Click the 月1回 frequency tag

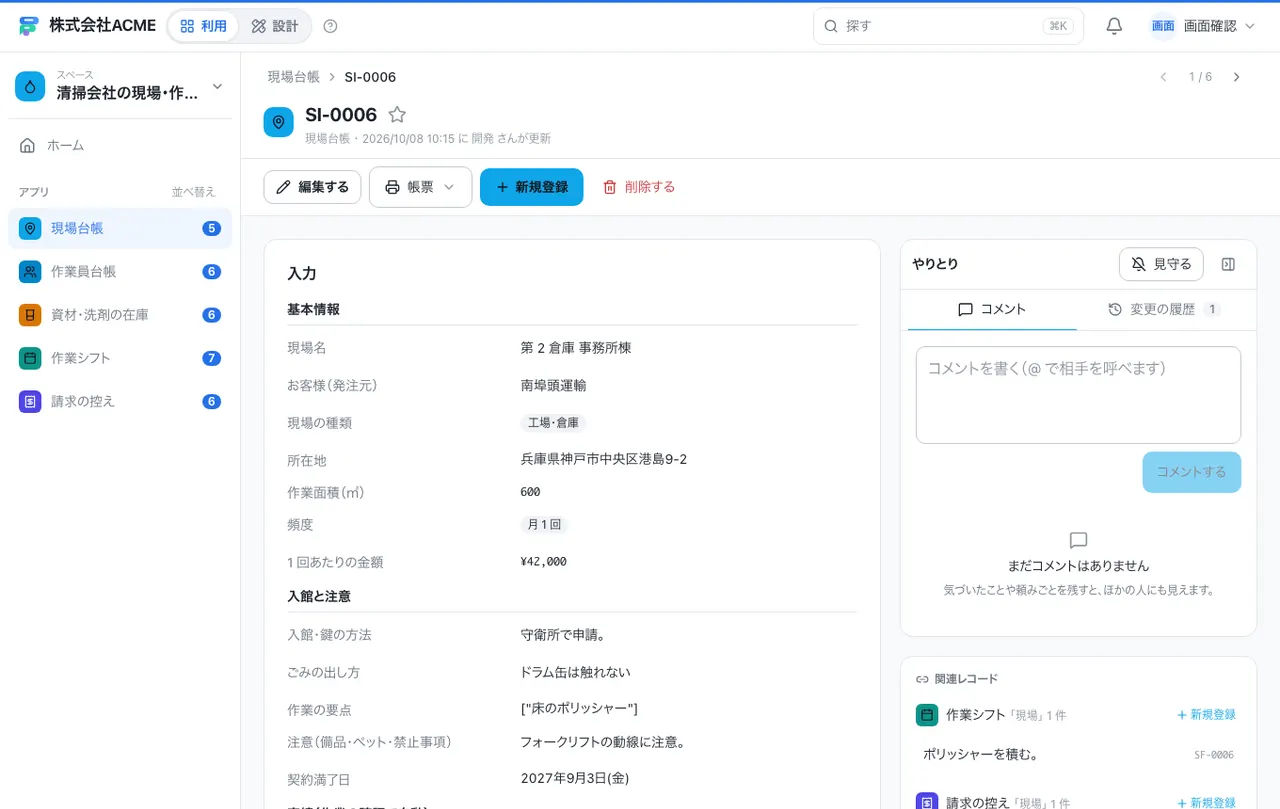tap(544, 525)
